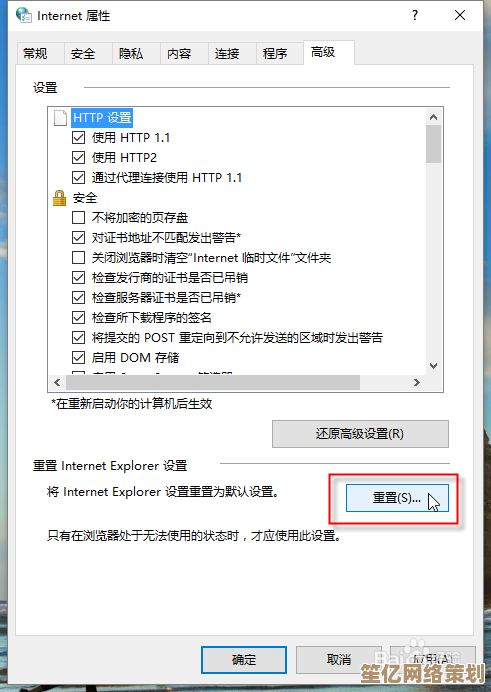Enable 不将加密的页存盘 checkbox
Image resolution: width=491 pixels, height=692 pixels.
79,218
